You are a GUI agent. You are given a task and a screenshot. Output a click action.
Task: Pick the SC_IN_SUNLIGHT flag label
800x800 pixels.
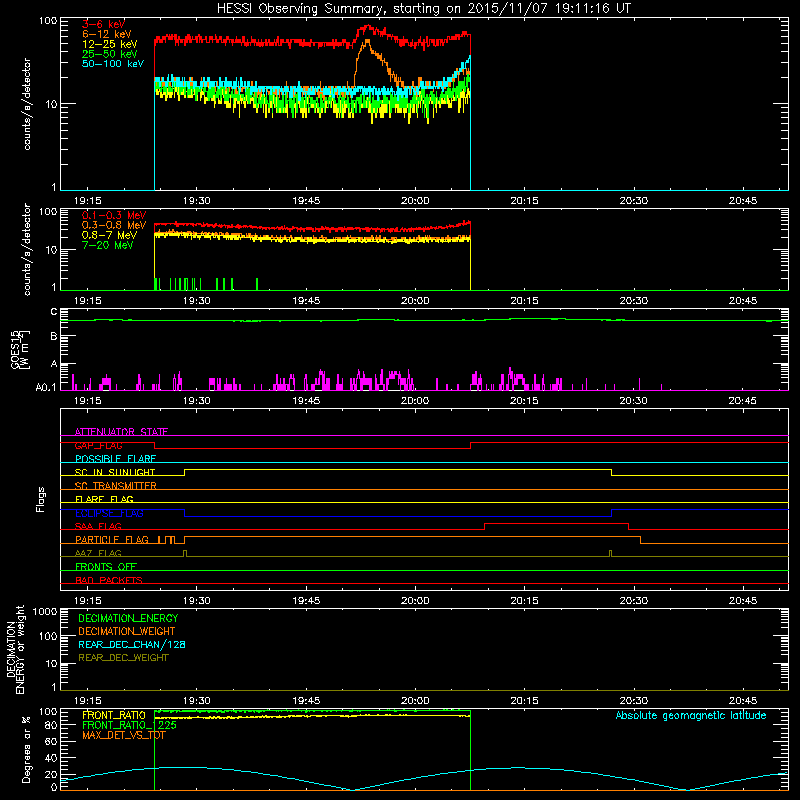pyautogui.click(x=115, y=472)
